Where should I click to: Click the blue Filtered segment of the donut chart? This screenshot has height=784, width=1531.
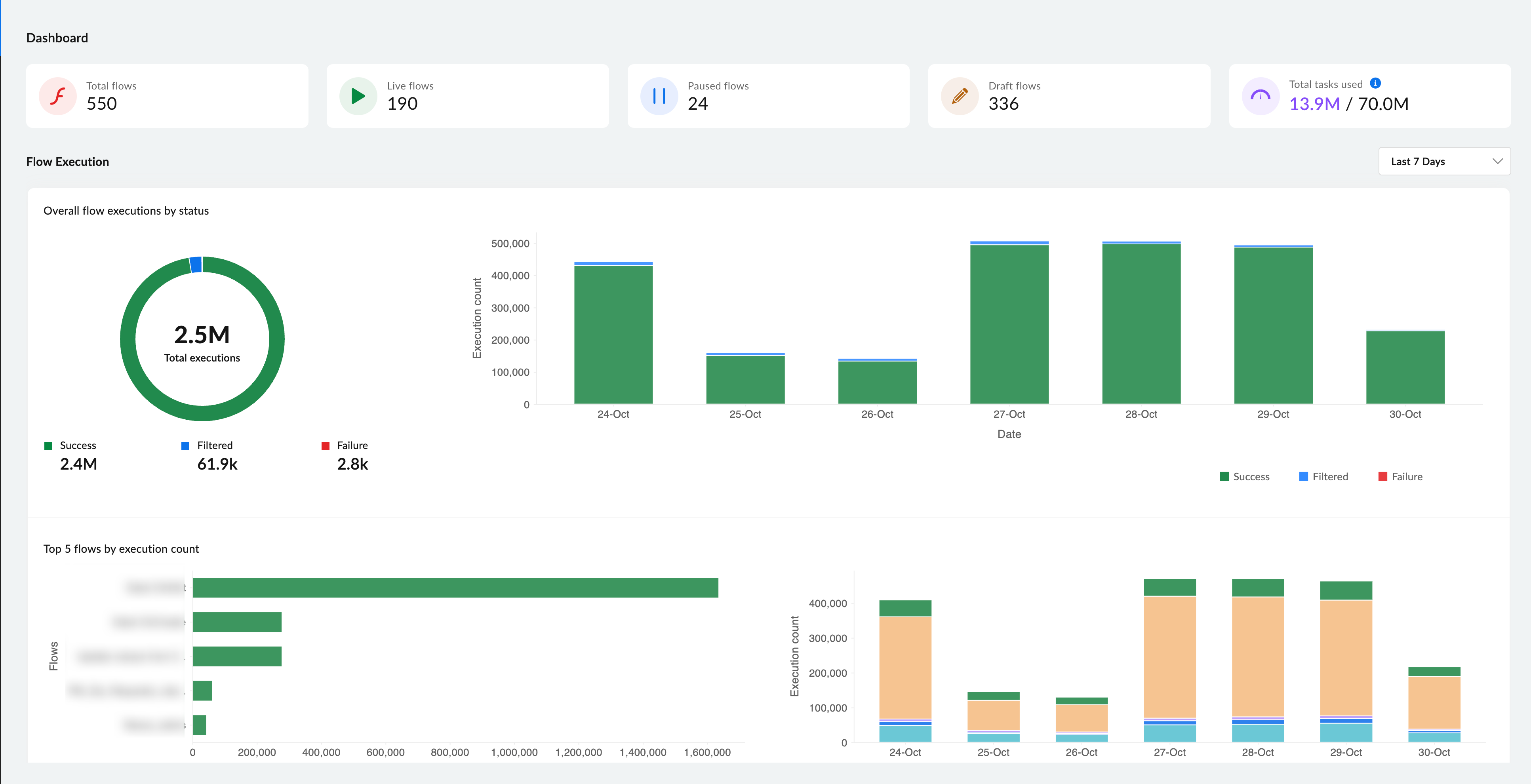196,265
